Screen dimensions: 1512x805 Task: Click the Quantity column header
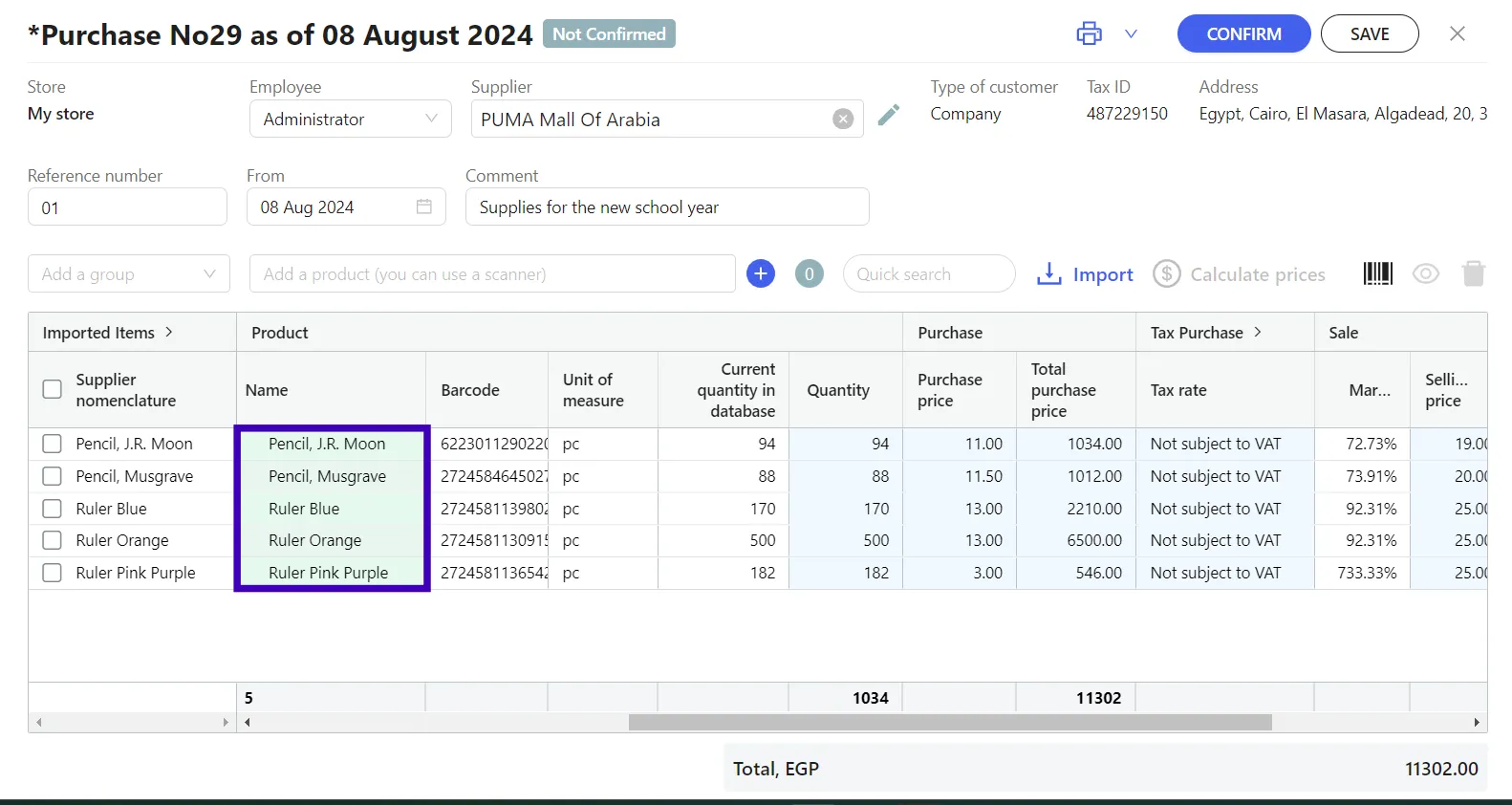pos(846,390)
